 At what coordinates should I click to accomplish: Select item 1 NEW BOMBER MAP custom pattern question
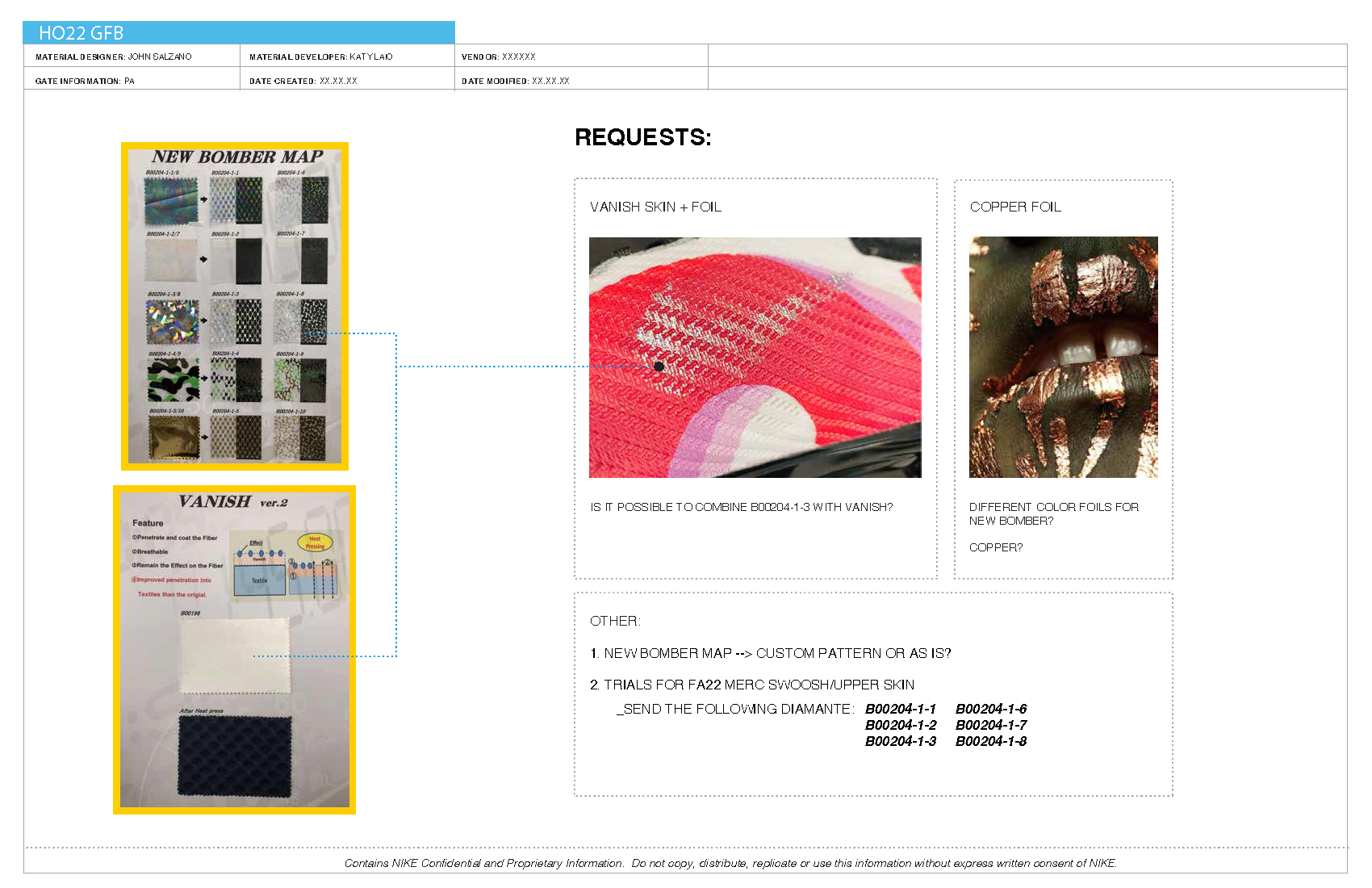pos(771,653)
